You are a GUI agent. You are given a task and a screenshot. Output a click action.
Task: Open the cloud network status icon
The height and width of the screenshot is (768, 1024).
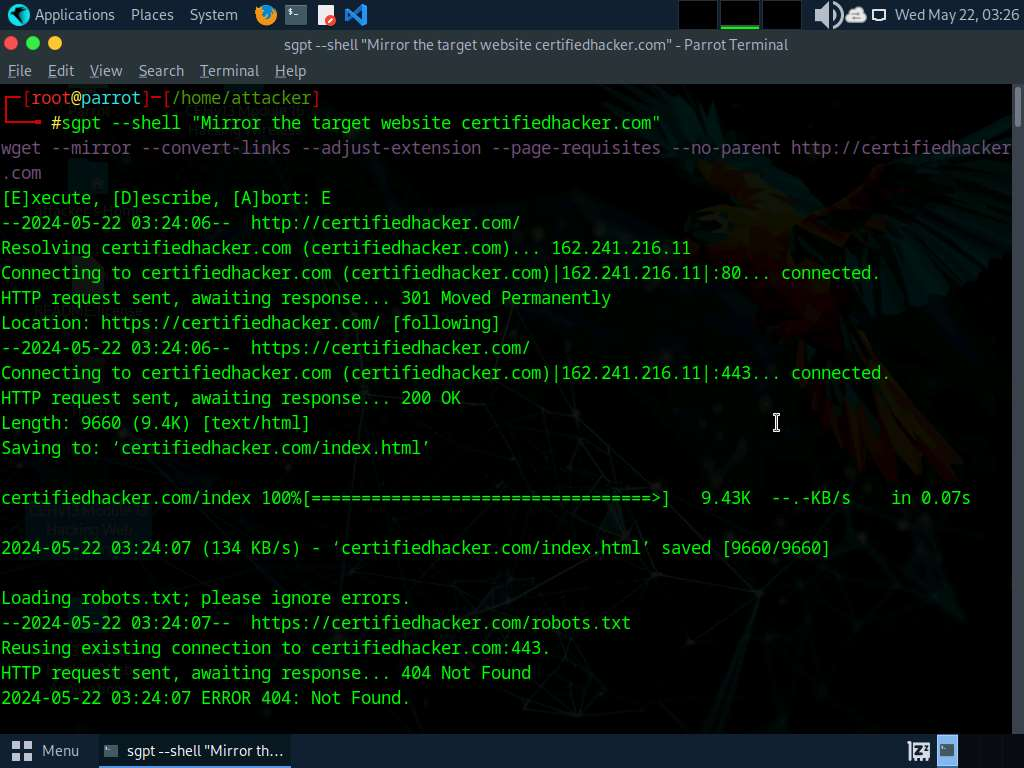coord(856,15)
